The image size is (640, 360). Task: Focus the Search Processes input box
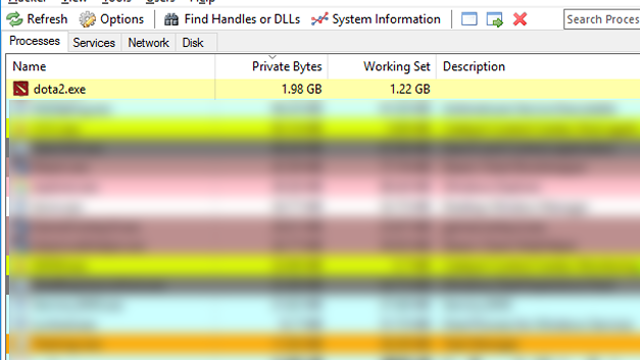click(602, 19)
